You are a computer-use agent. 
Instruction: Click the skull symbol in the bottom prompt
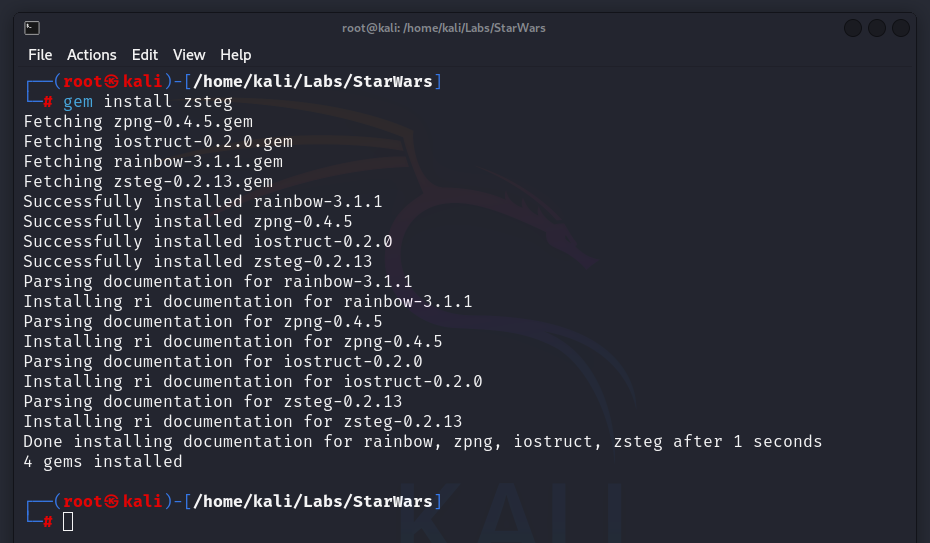coord(113,501)
